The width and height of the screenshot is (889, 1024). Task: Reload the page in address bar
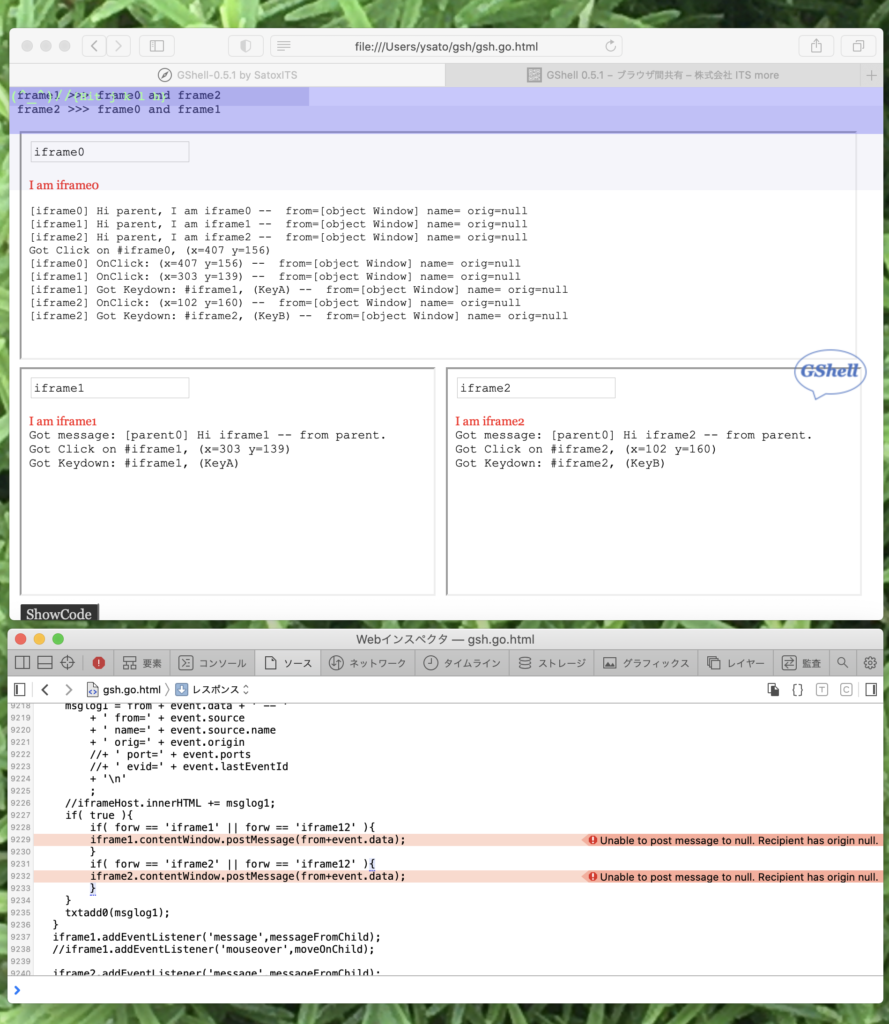point(611,46)
